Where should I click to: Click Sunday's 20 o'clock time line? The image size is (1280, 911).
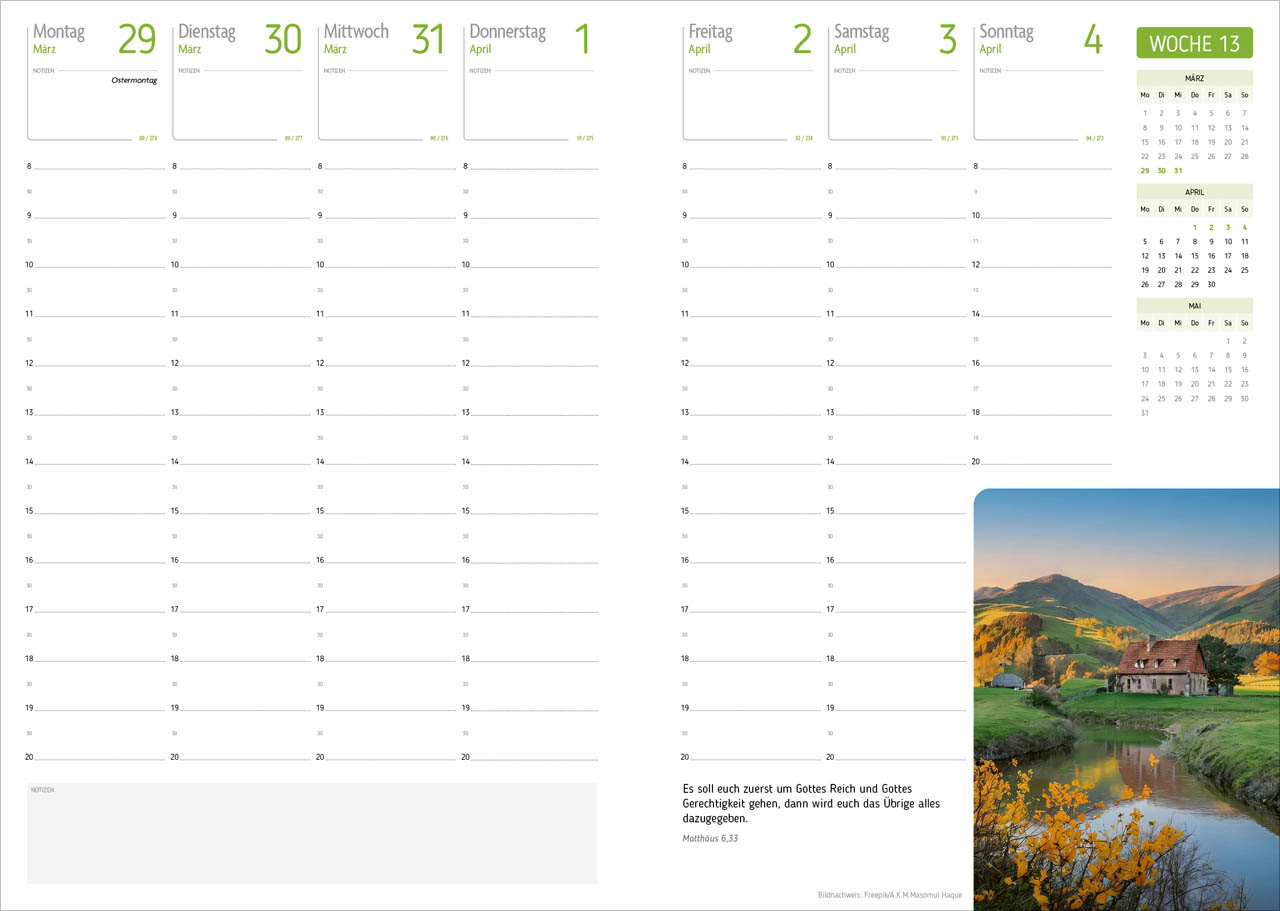pyautogui.click(x=1041, y=462)
